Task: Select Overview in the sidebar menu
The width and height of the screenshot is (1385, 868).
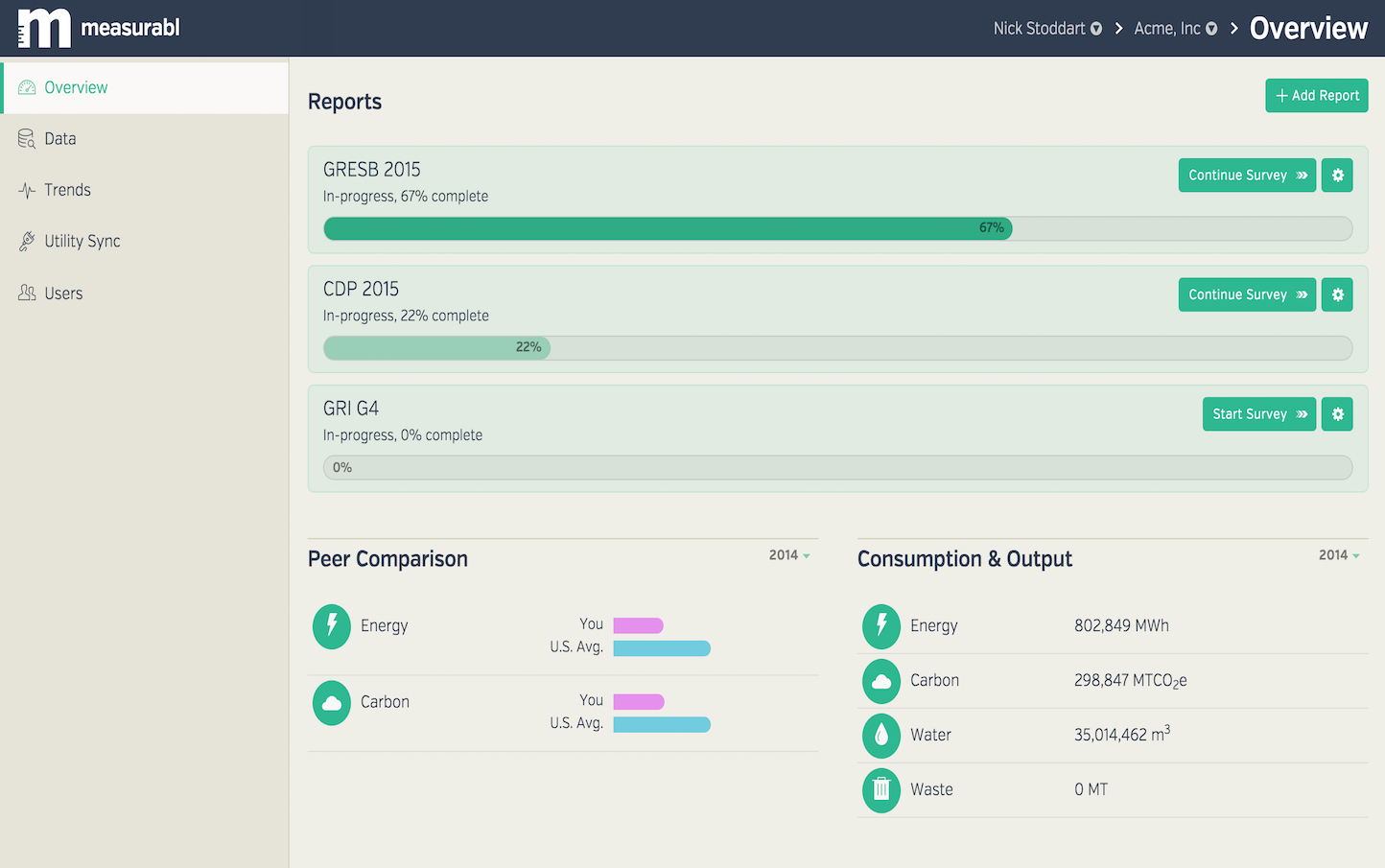Action: tap(145, 87)
